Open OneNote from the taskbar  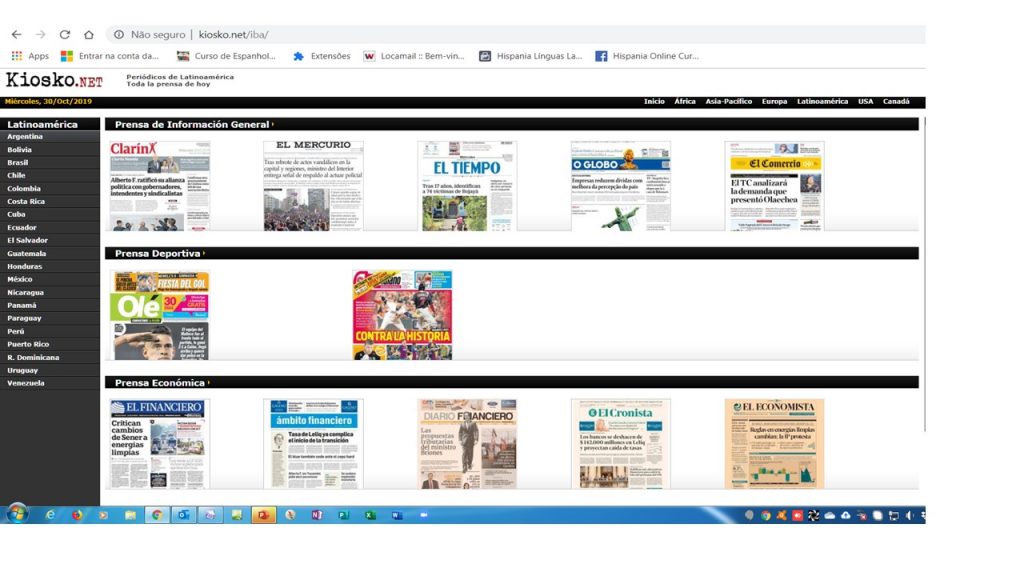pyautogui.click(x=317, y=515)
